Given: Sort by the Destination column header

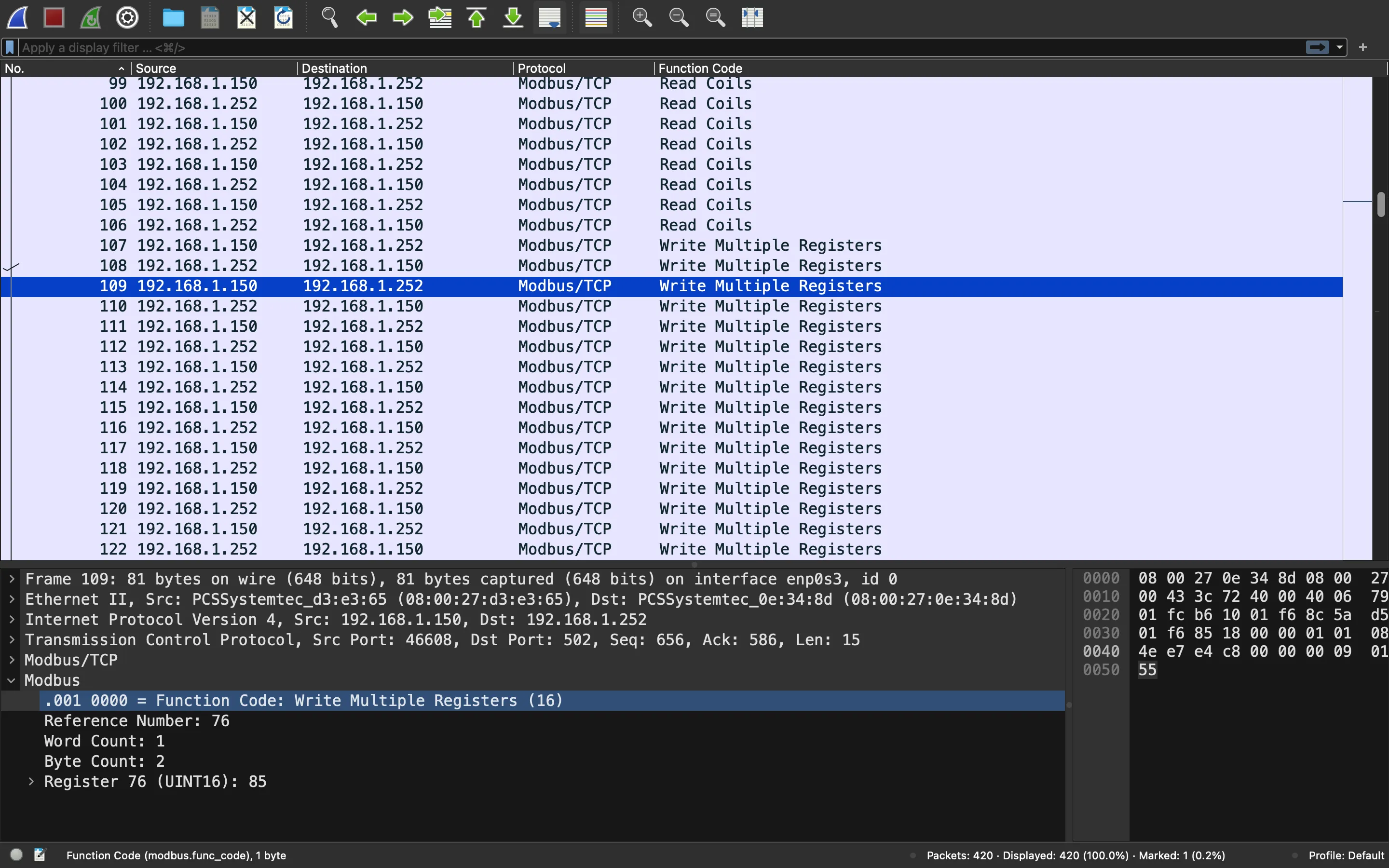Looking at the screenshot, I should pyautogui.click(x=405, y=68).
